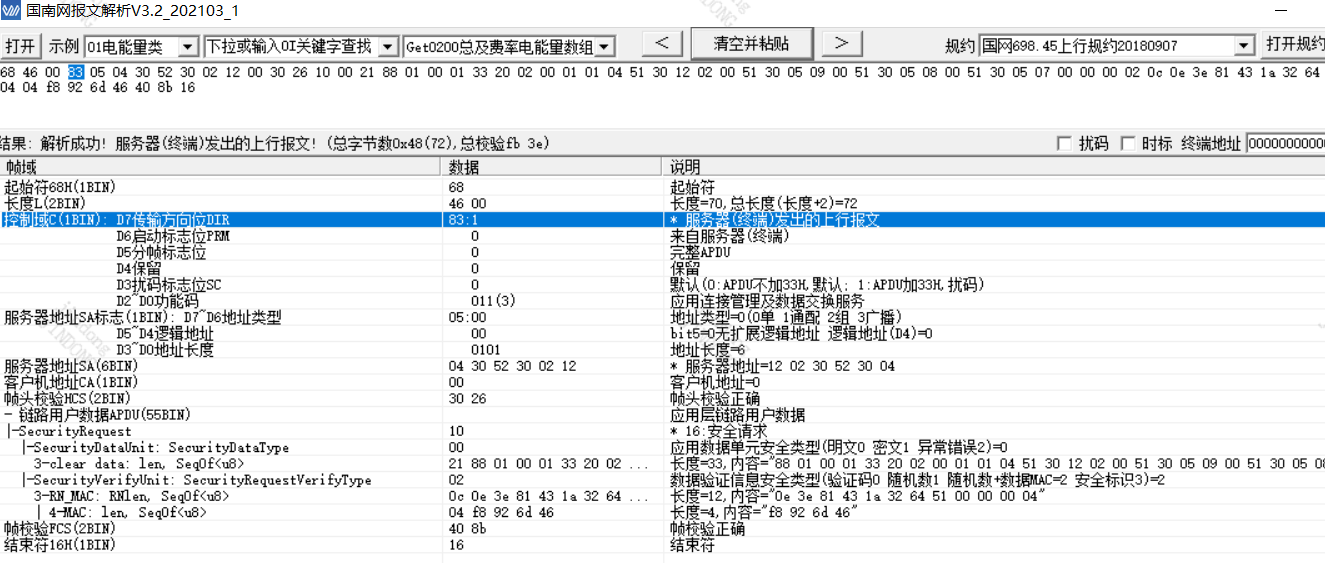The width and height of the screenshot is (1325, 563).
Task: Click data cell '04 f8 92 6d 46'
Action: tap(501, 512)
